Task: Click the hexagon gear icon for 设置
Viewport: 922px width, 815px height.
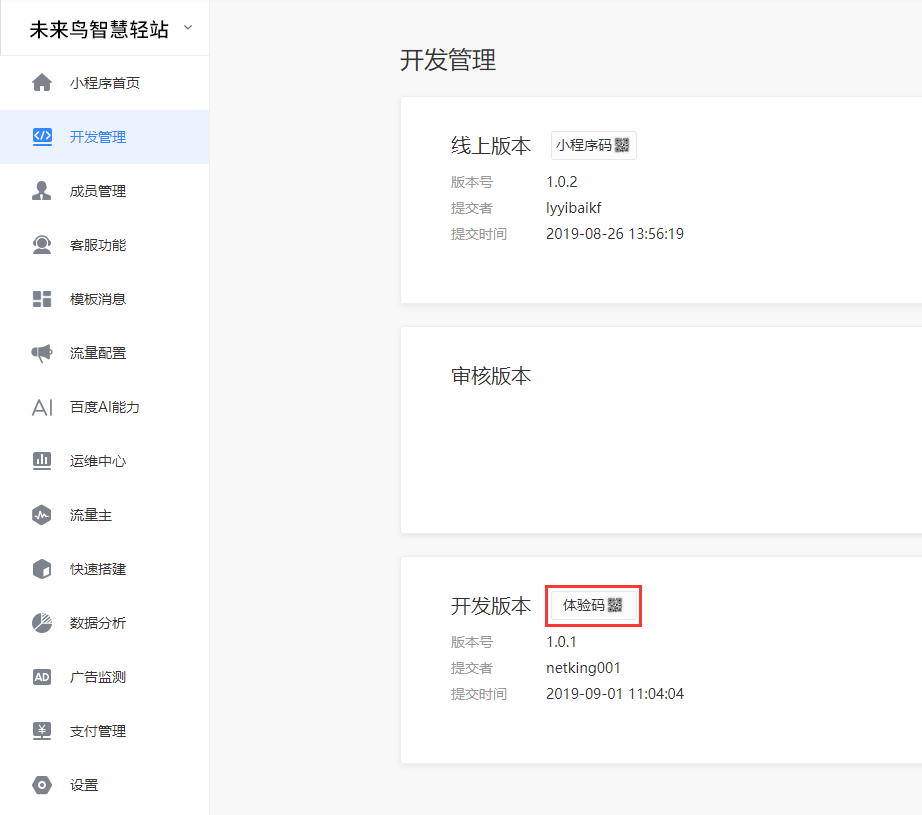Action: pos(42,785)
